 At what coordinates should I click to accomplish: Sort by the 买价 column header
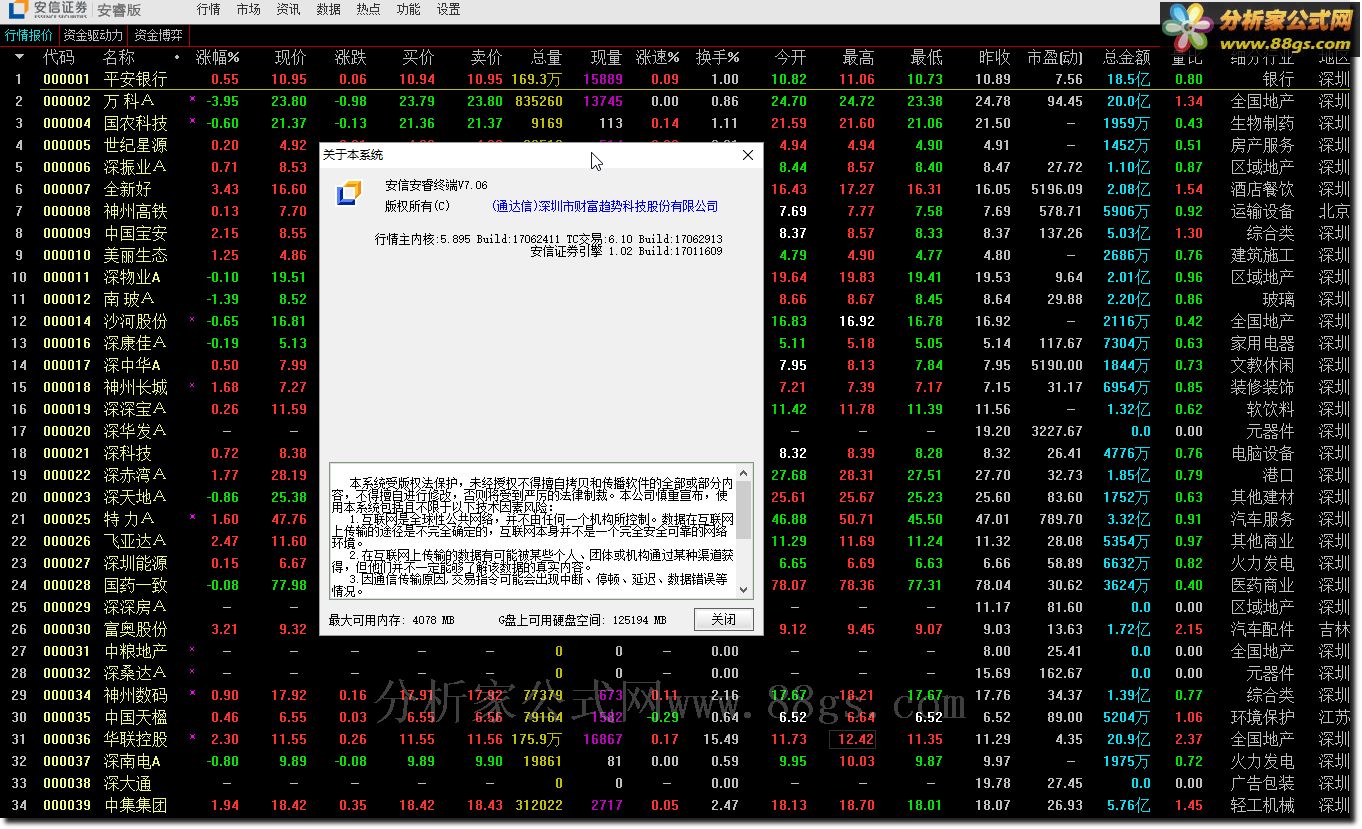click(418, 57)
